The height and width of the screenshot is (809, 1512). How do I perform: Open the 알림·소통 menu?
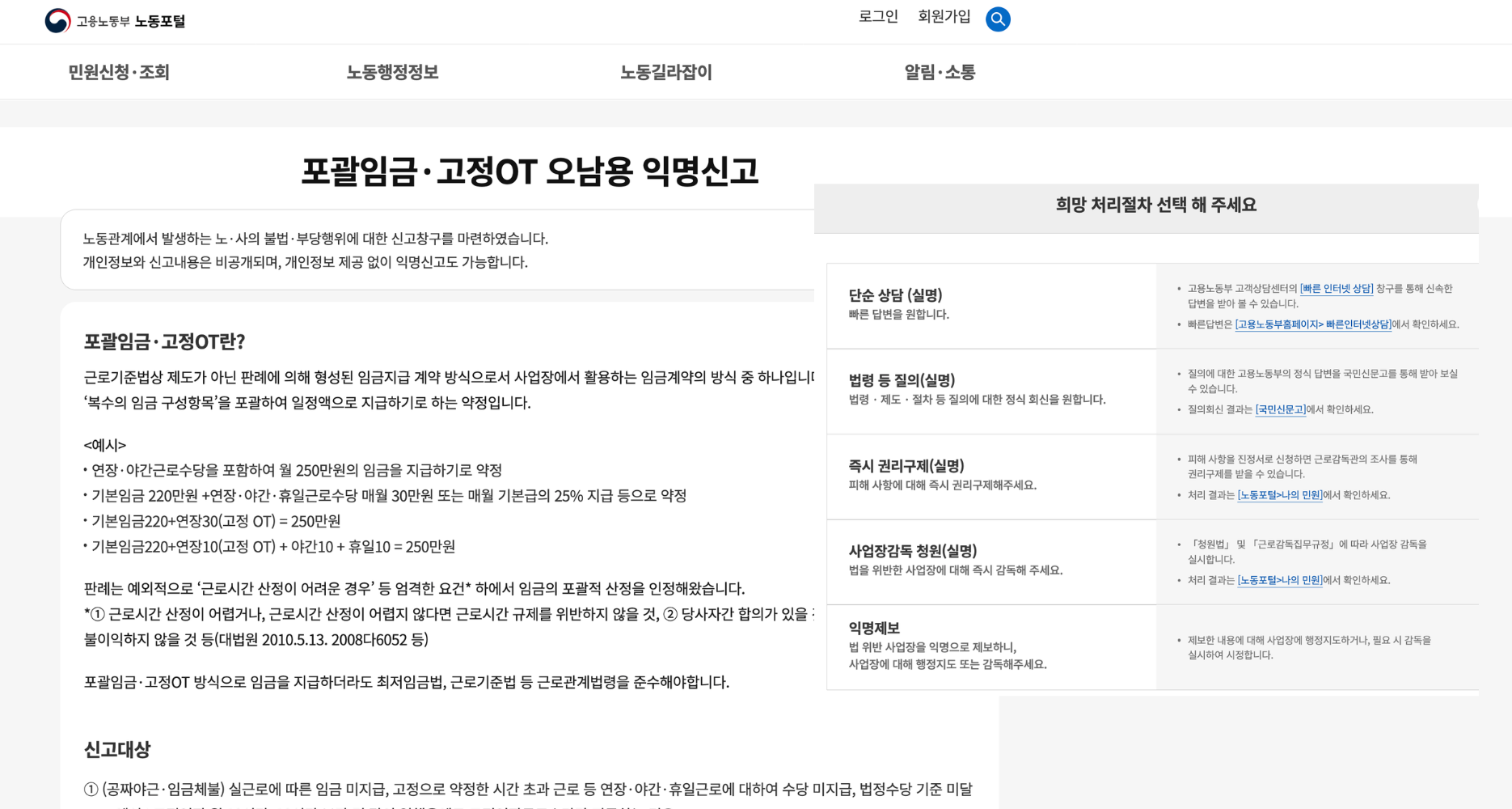tap(940, 72)
